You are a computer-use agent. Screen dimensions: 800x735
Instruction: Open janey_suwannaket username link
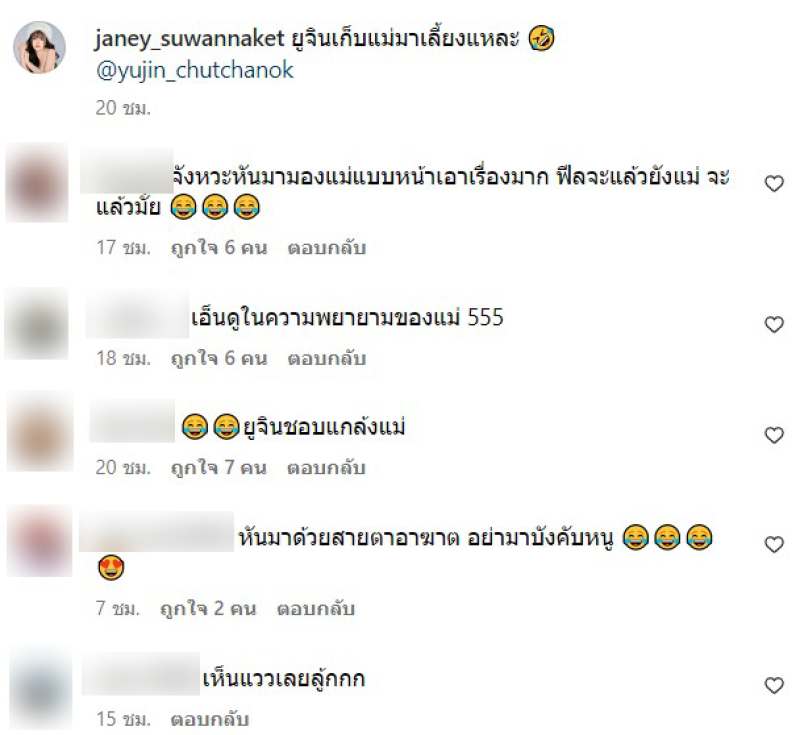pyautogui.click(x=189, y=39)
